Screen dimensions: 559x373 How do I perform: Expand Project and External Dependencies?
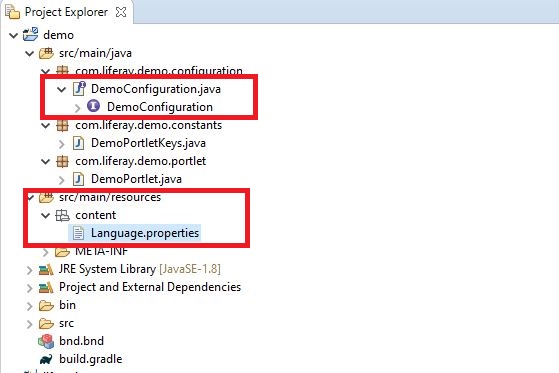pos(30,288)
